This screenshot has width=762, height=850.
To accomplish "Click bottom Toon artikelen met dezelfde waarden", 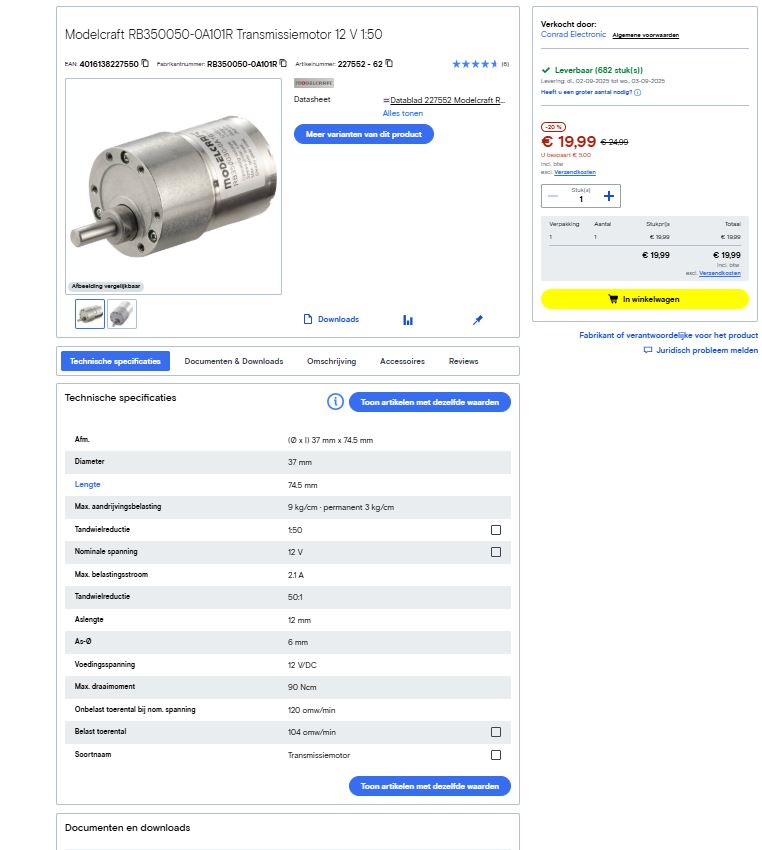I will point(430,786).
